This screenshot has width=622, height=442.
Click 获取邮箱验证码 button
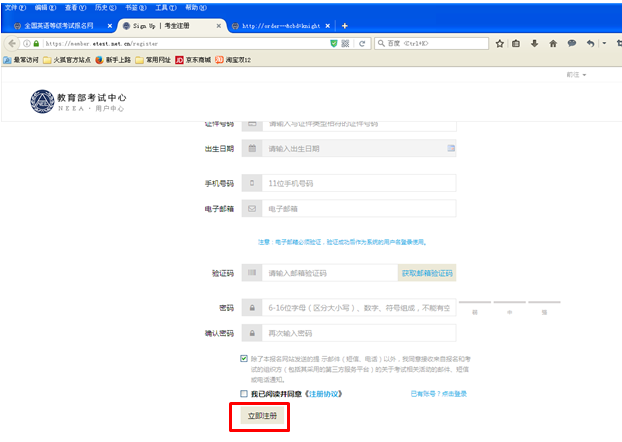coord(427,273)
